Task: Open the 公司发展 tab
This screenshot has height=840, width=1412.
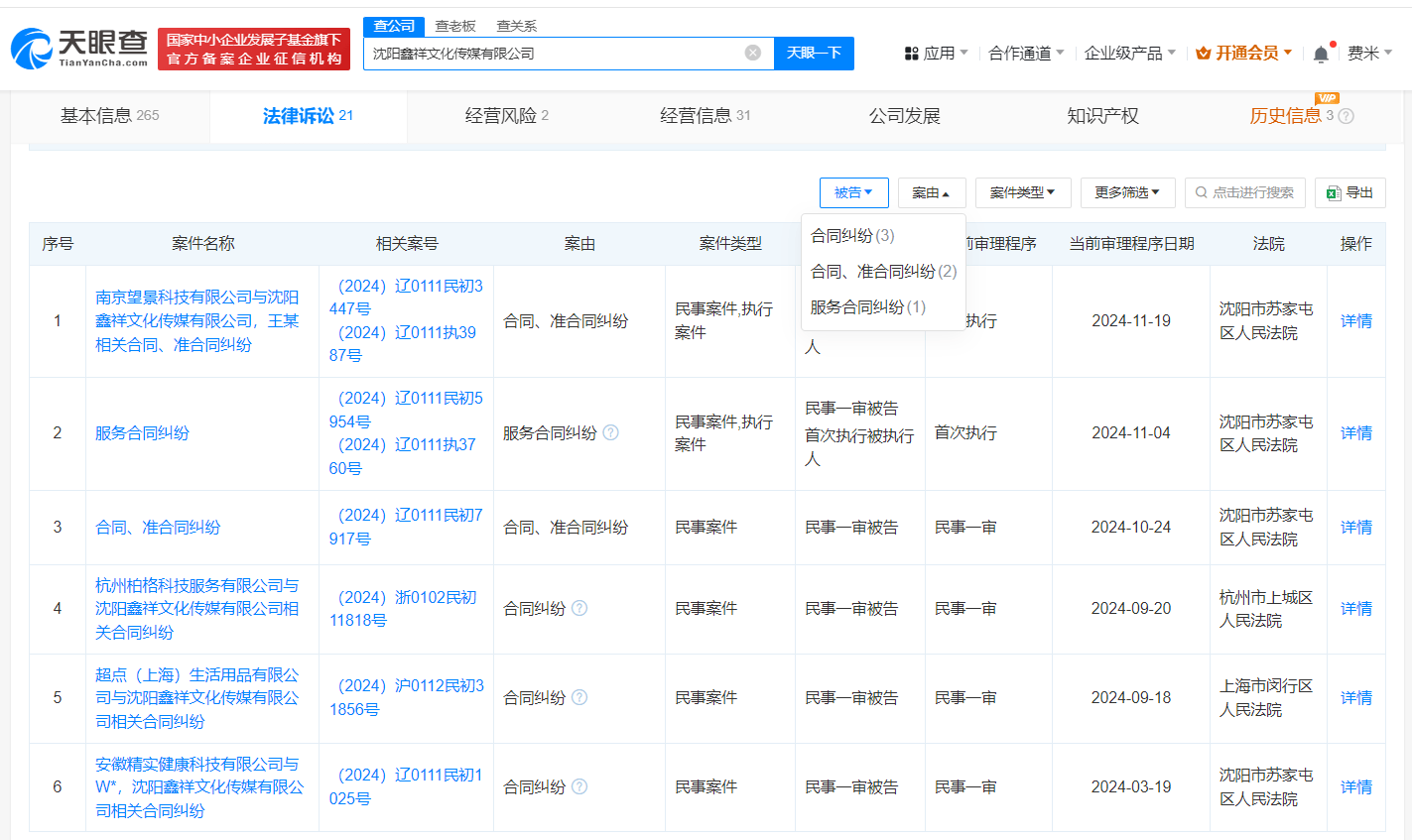Action: (904, 116)
